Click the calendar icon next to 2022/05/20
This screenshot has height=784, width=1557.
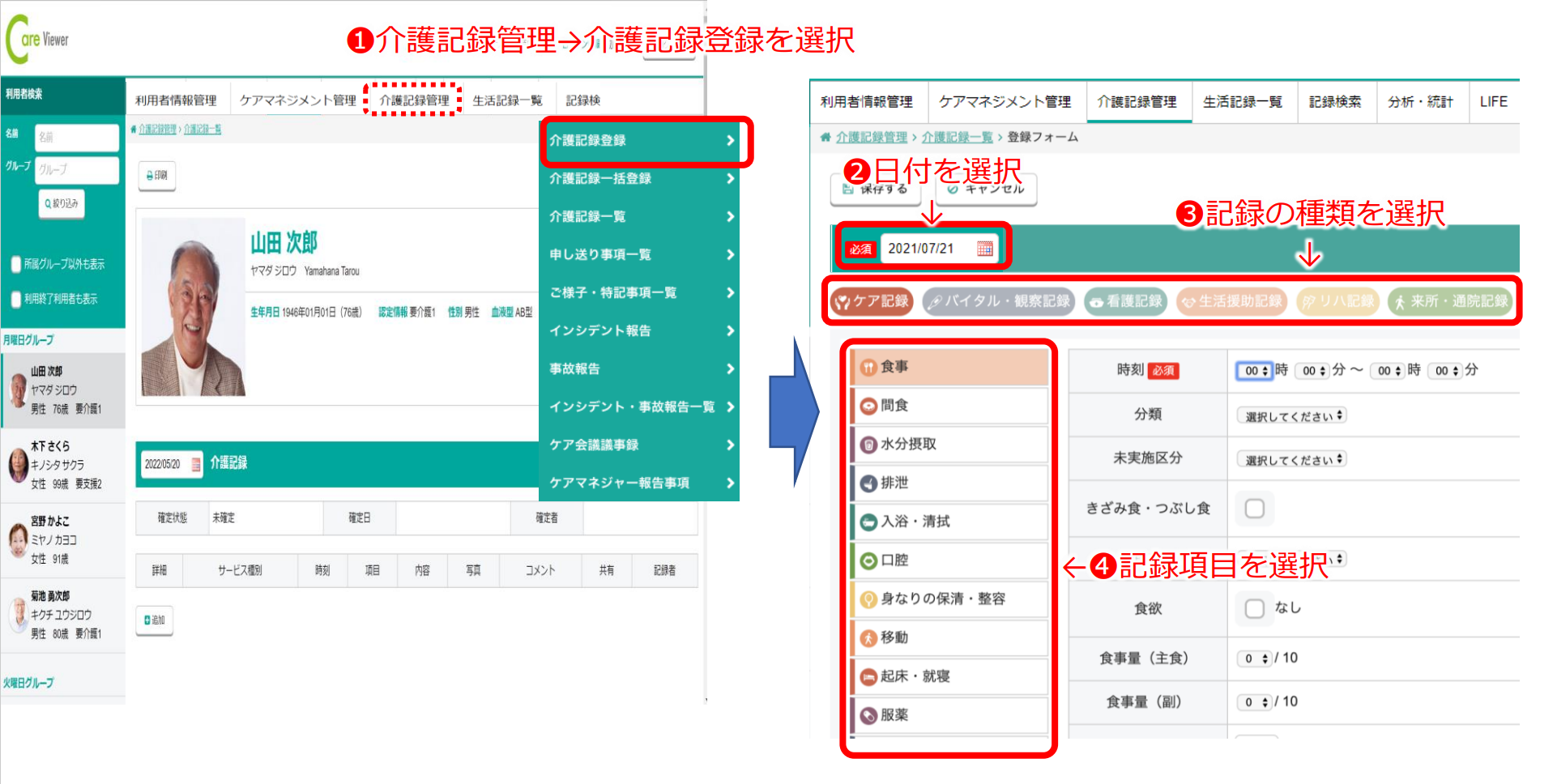tap(195, 464)
